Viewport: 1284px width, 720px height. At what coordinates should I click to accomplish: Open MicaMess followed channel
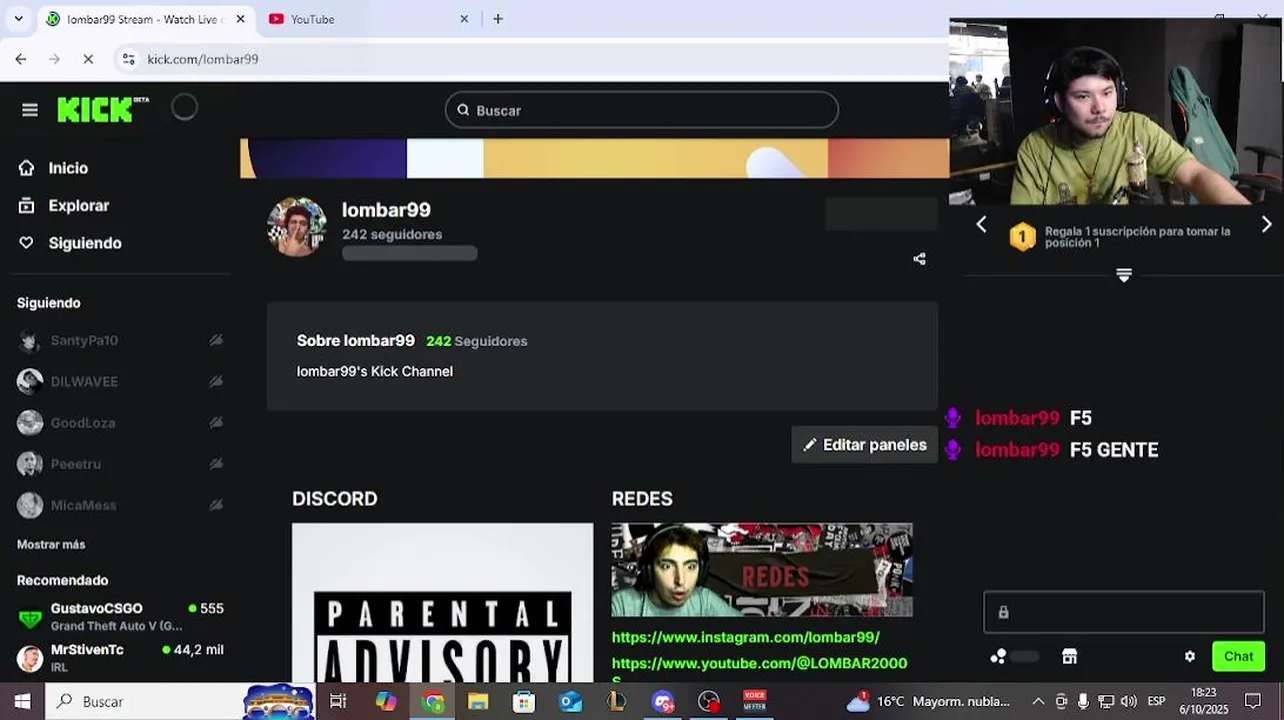pos(120,505)
